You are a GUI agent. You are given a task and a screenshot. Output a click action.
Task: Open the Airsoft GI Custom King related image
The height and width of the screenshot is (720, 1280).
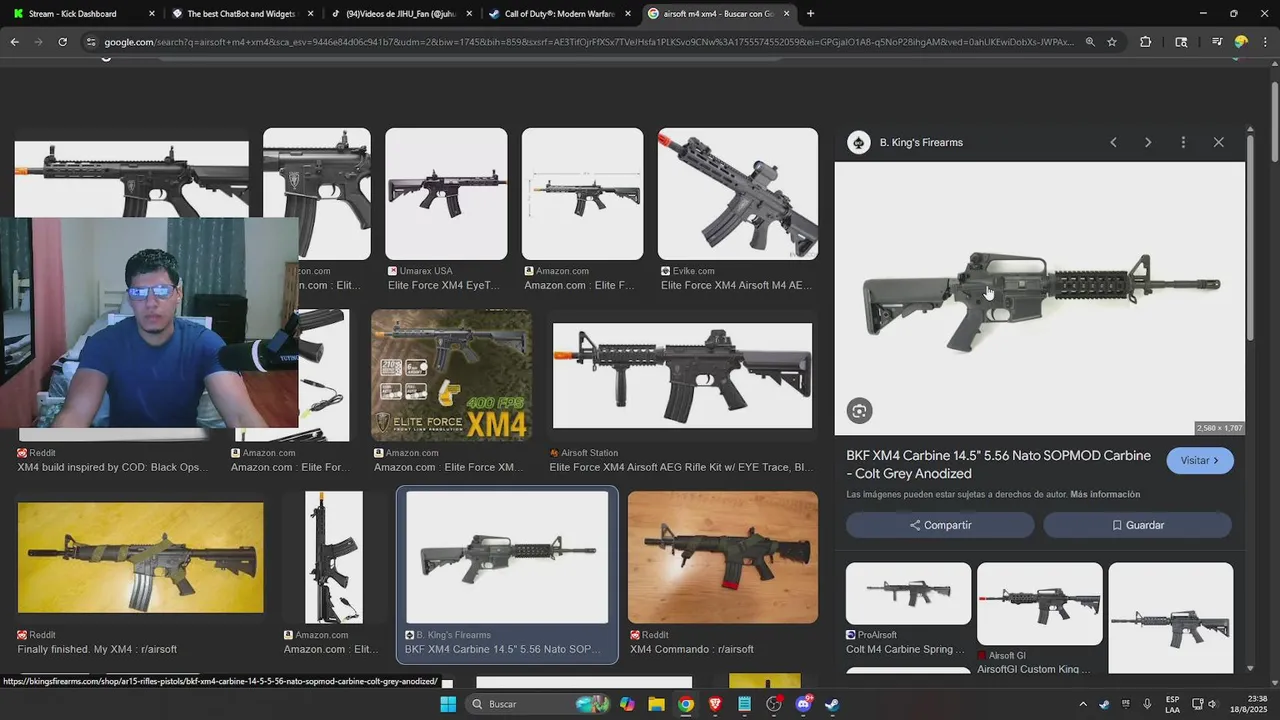(1040, 603)
